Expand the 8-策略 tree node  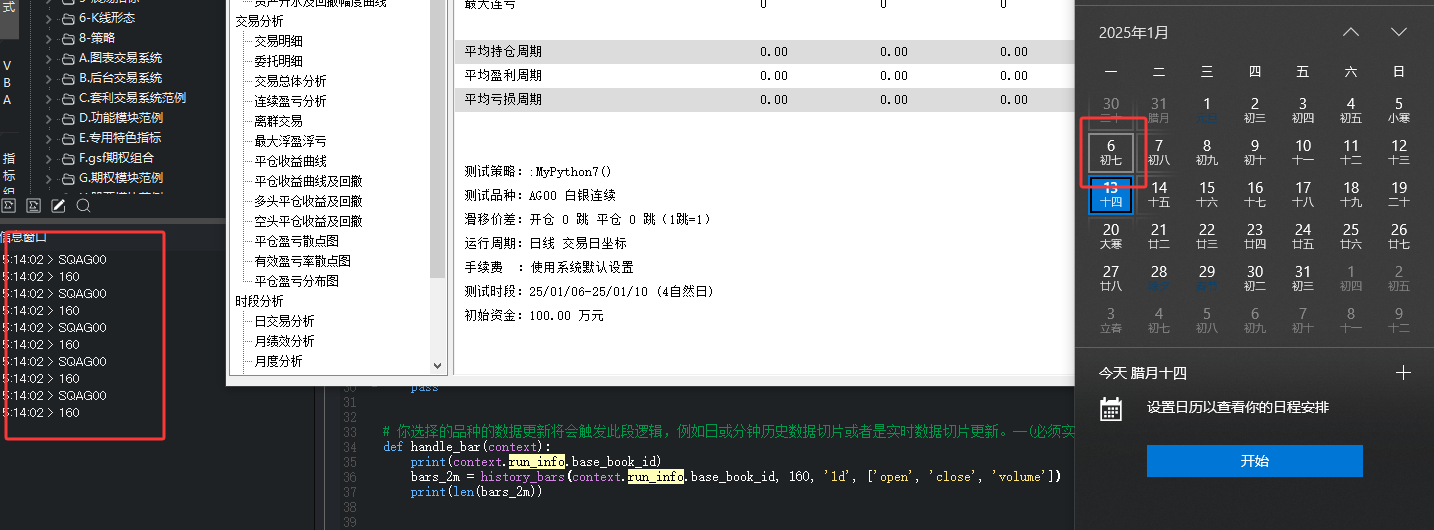(49, 38)
